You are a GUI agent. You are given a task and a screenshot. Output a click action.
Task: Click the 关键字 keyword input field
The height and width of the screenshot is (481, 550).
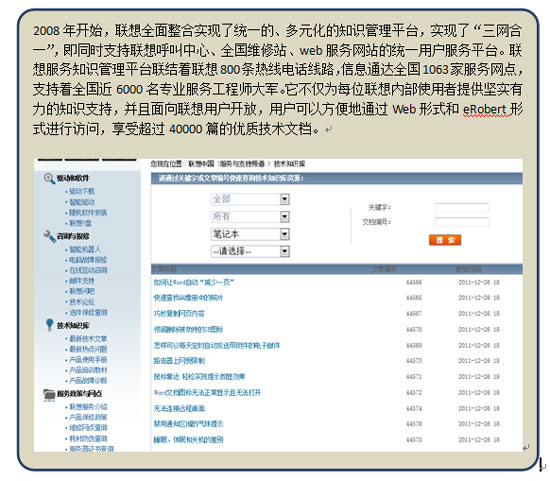coord(462,207)
